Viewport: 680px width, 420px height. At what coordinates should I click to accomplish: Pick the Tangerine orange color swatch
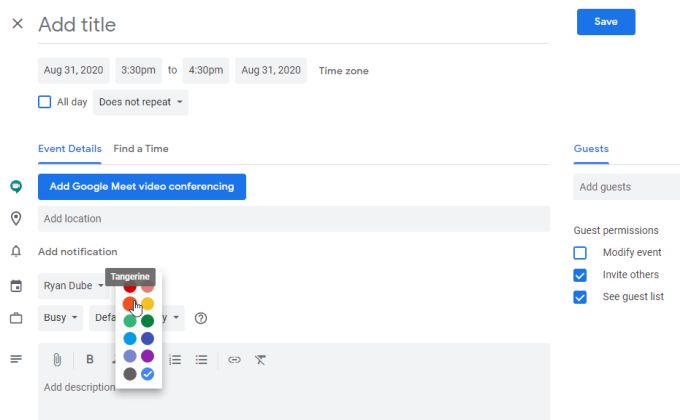pos(130,304)
